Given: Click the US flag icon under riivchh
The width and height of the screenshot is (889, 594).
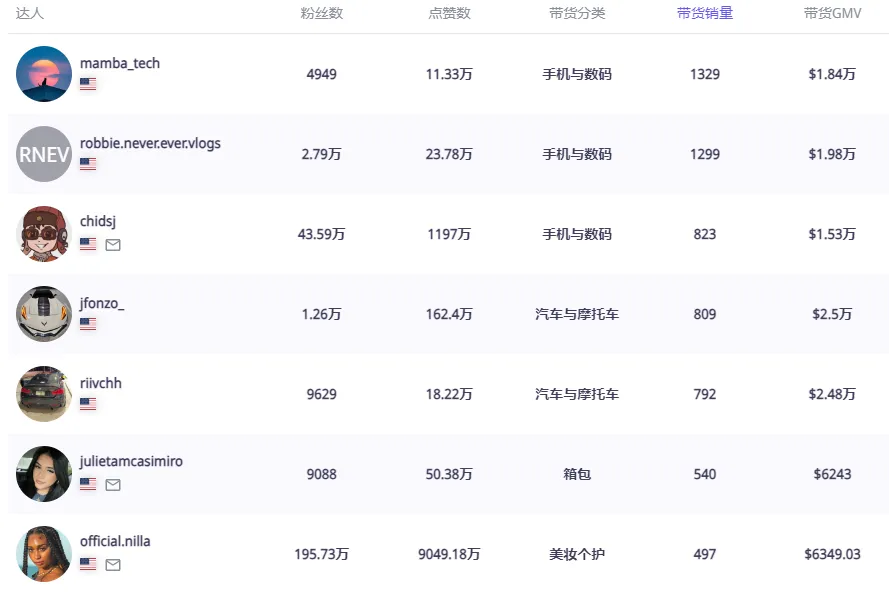Looking at the screenshot, I should click(88, 404).
